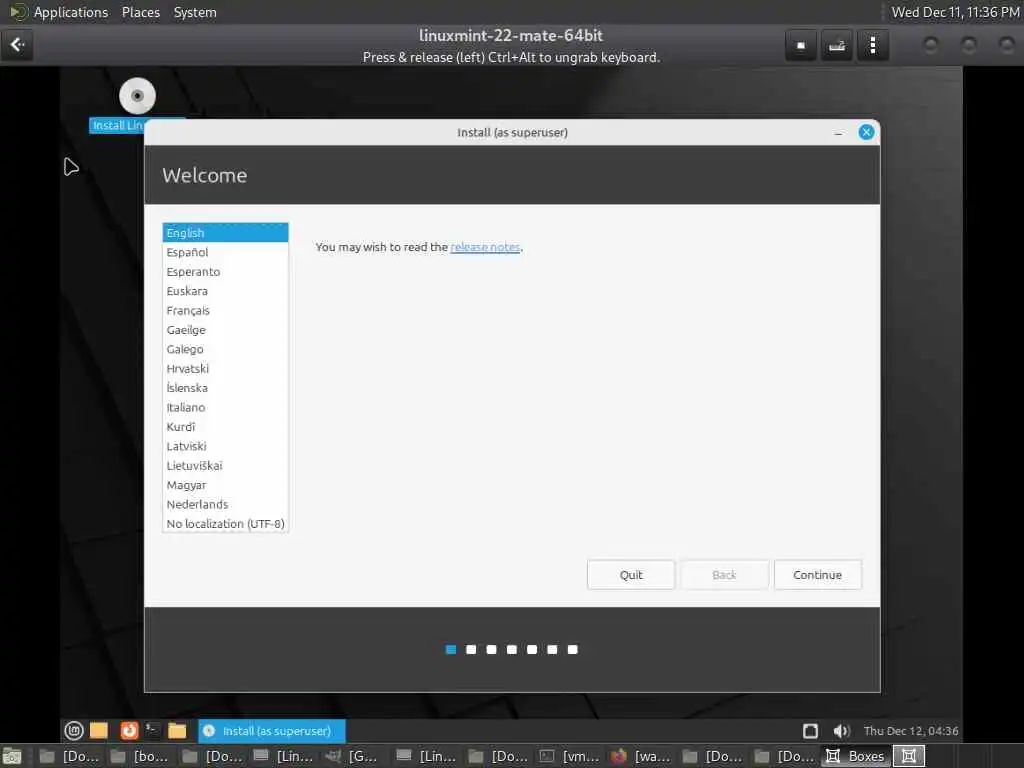Screen dimensions: 1024x768
Task: Click the guest clock Thu Dec 12, 04:36
Action: pyautogui.click(x=911, y=731)
